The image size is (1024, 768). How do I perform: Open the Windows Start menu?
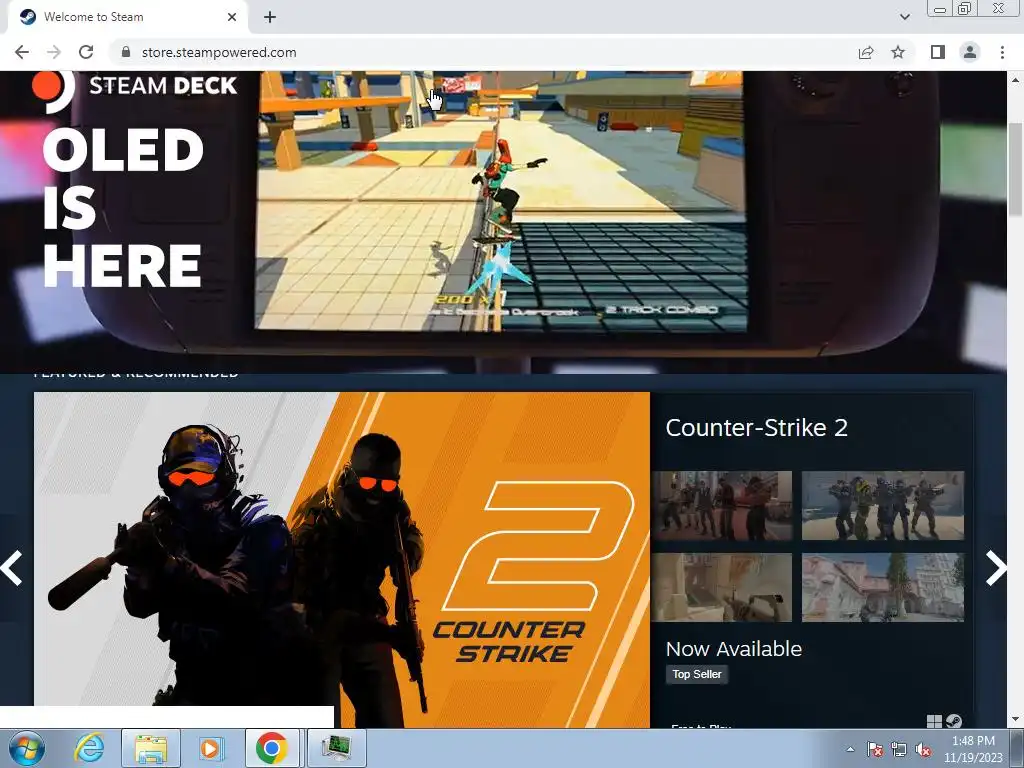[x=26, y=748]
